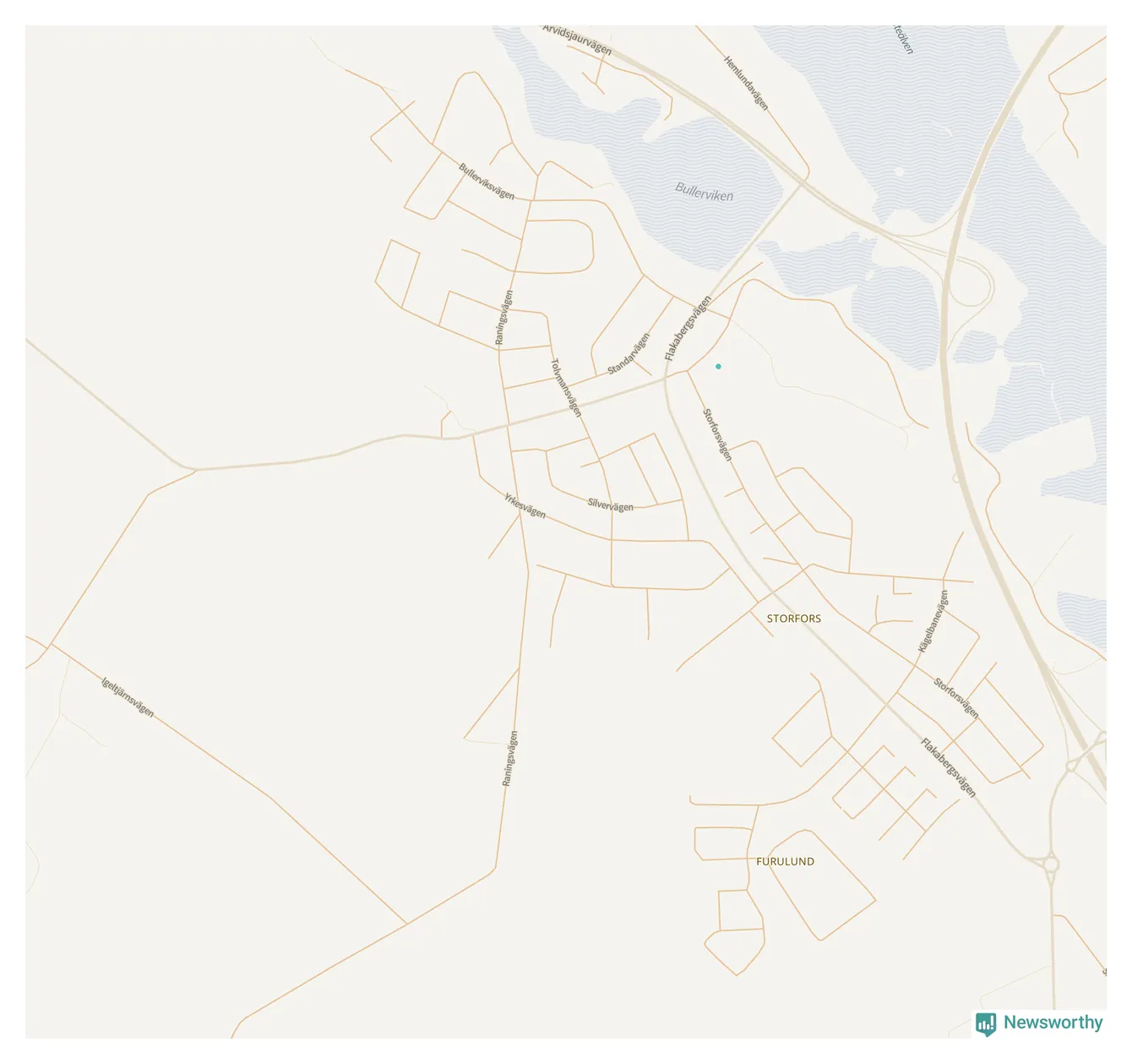Open the Newsworthy brand text link

tap(1053, 1023)
